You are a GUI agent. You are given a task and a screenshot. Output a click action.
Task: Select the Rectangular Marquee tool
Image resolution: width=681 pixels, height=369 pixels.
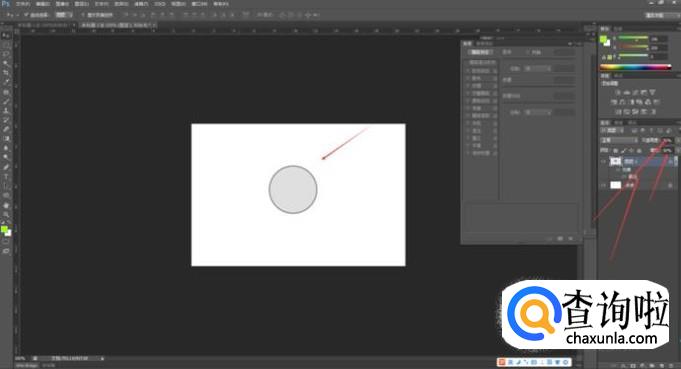(x=6, y=45)
